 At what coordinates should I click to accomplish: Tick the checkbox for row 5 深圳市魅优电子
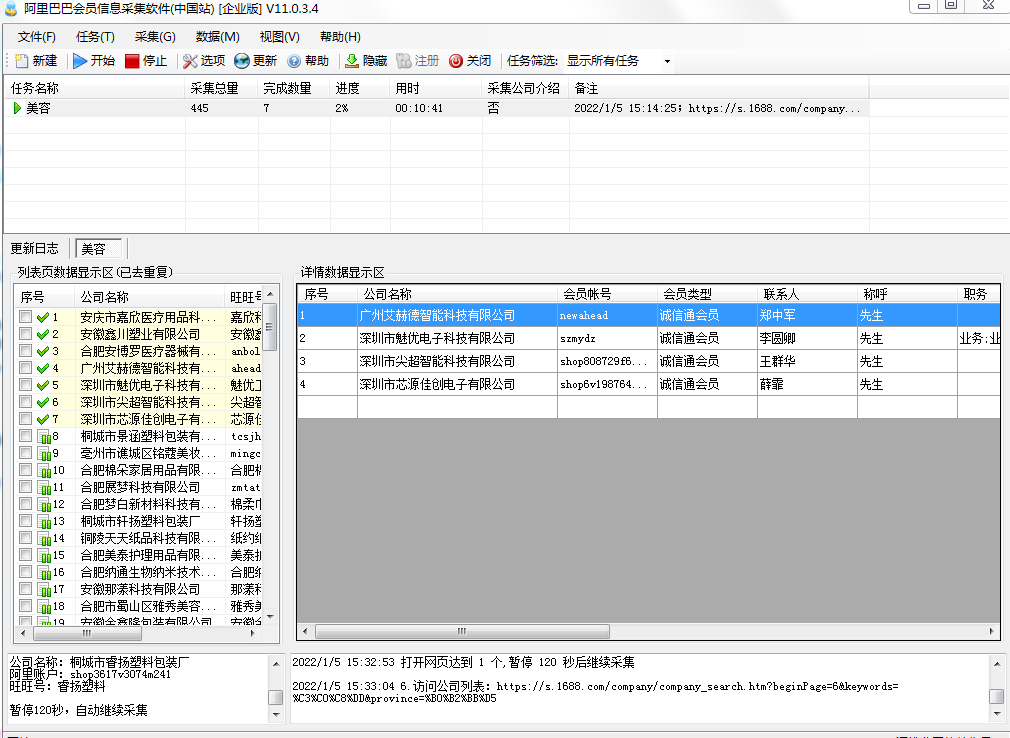click(x=25, y=385)
